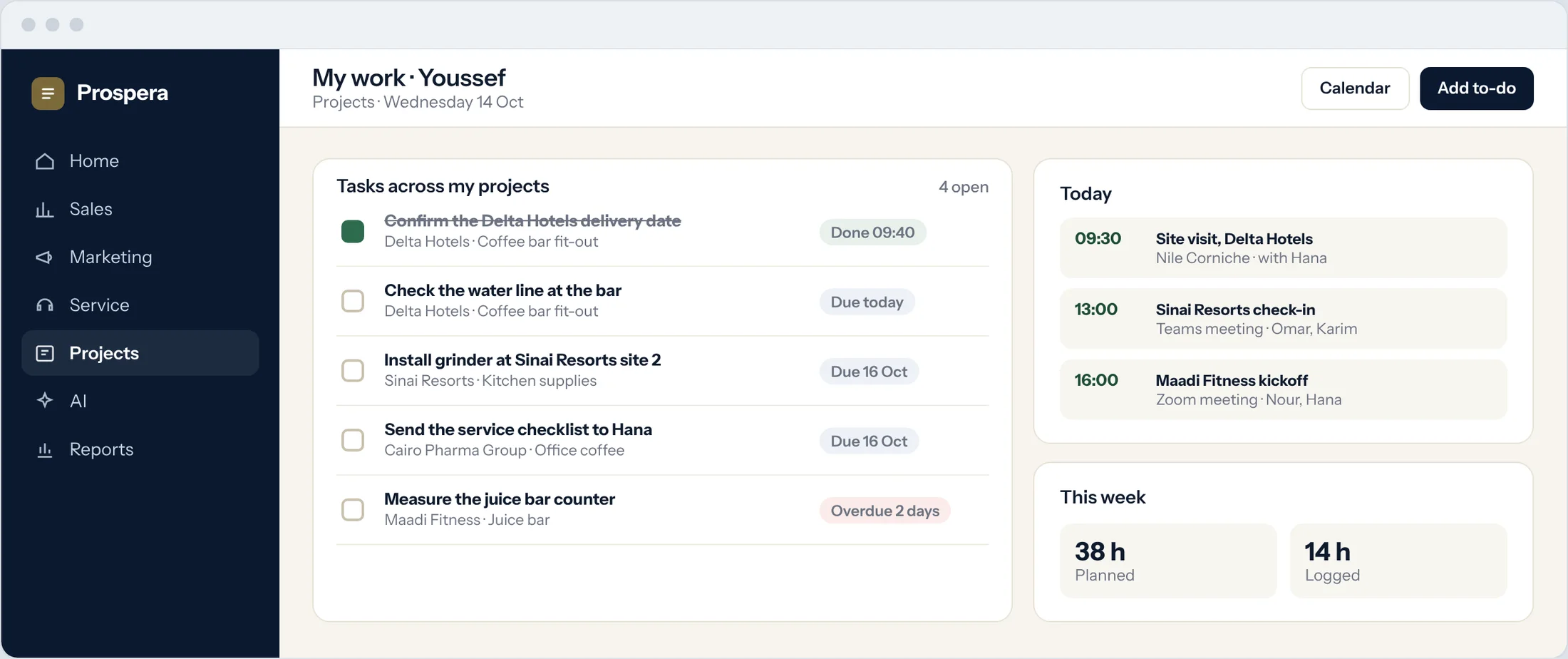Screen dimensions: 1568x659
Task: Click the 'Tasks across my projects' heading
Action: coord(443,186)
